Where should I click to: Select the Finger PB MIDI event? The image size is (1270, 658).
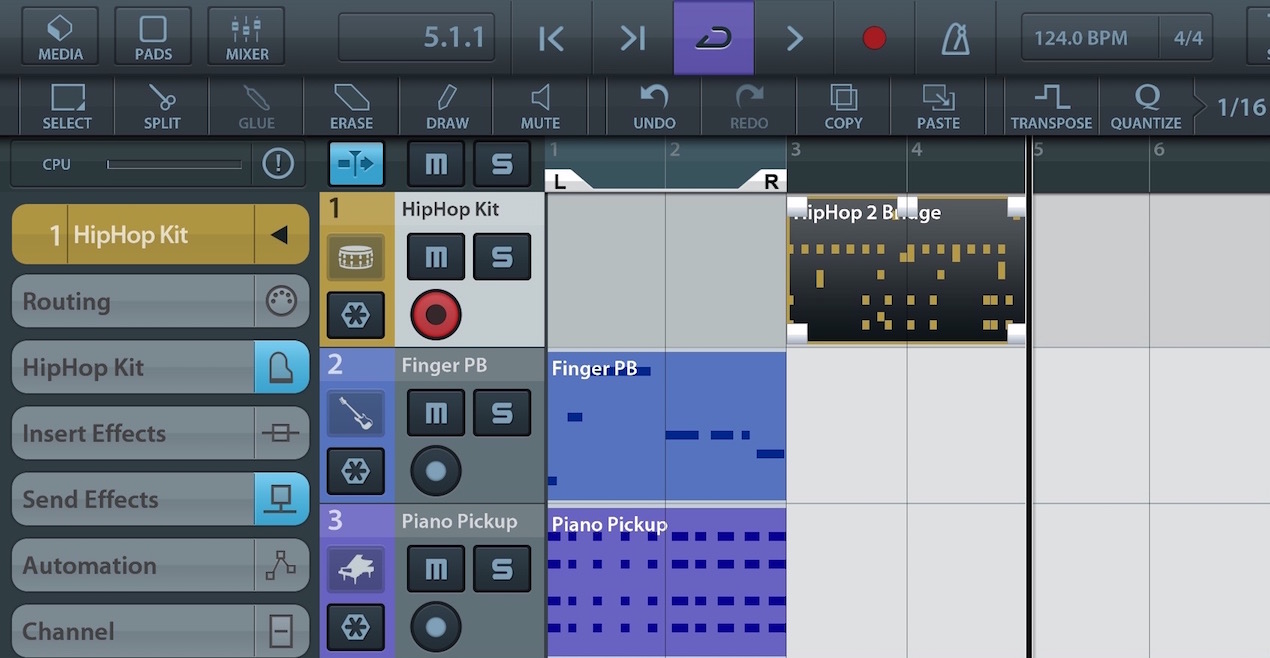click(667, 426)
